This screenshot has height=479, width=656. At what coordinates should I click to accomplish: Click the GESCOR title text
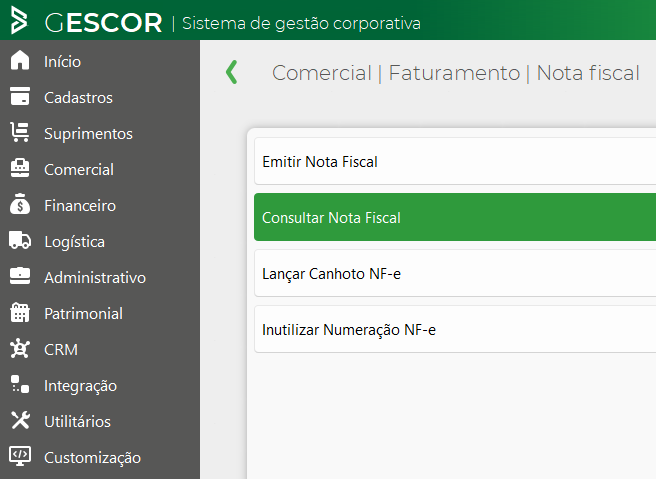click(103, 23)
